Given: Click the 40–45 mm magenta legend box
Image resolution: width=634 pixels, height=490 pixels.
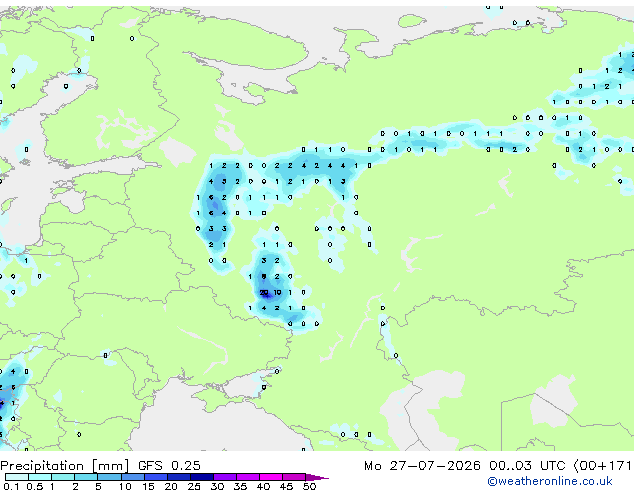Looking at the screenshot, I should (271, 477).
